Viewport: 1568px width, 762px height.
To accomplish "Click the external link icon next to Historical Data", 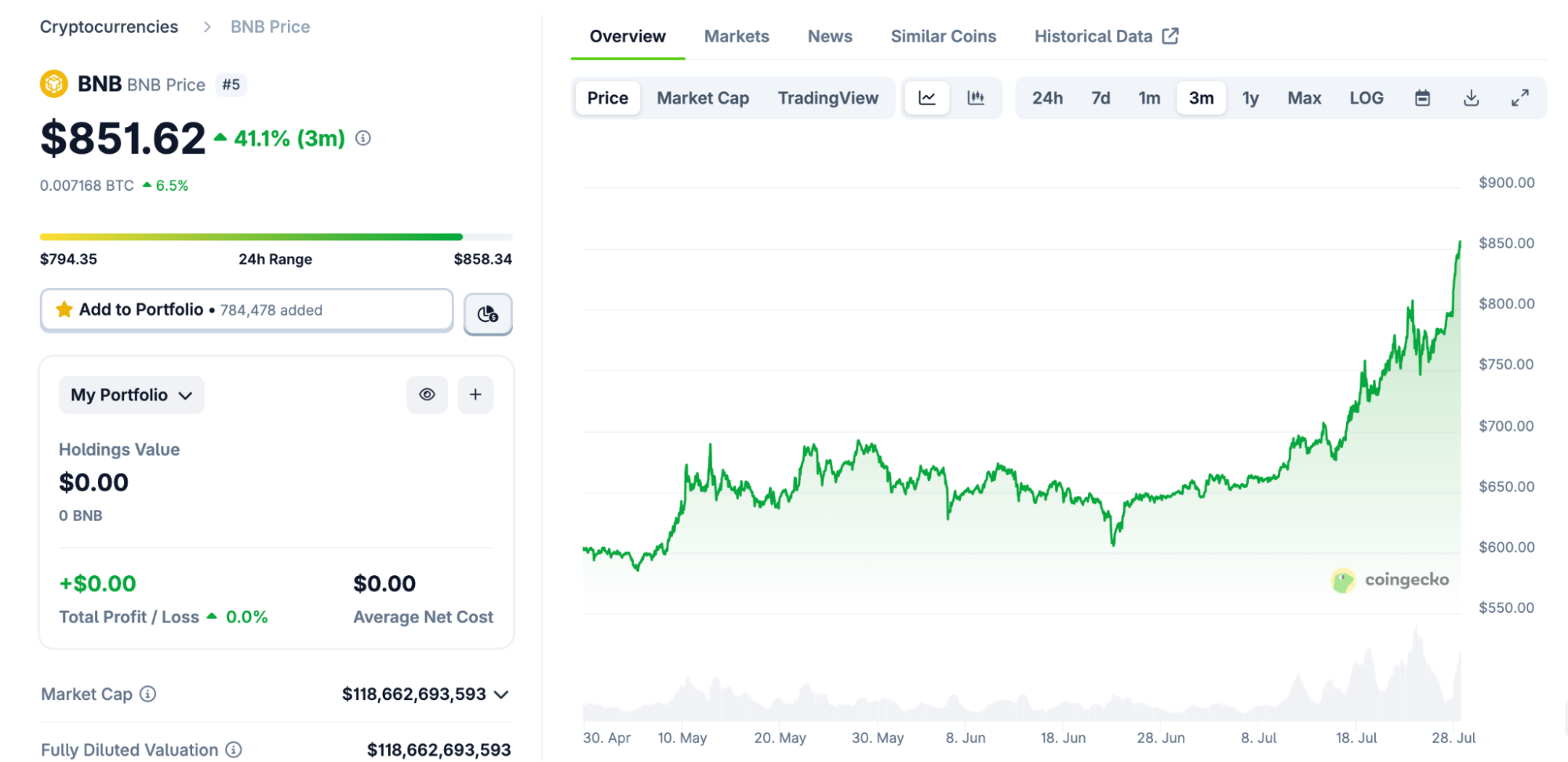I will [x=1170, y=36].
